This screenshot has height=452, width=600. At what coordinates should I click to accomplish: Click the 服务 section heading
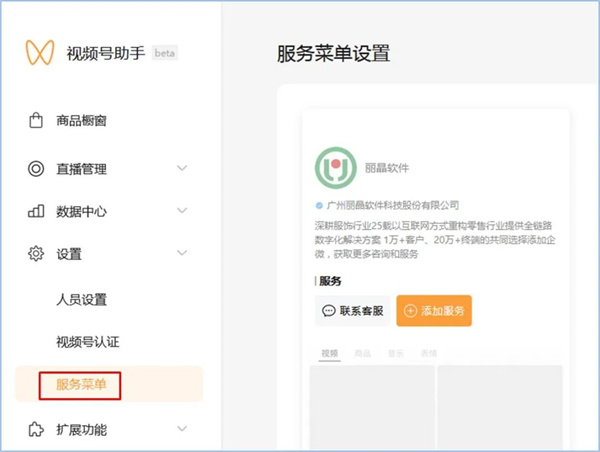tap(330, 281)
